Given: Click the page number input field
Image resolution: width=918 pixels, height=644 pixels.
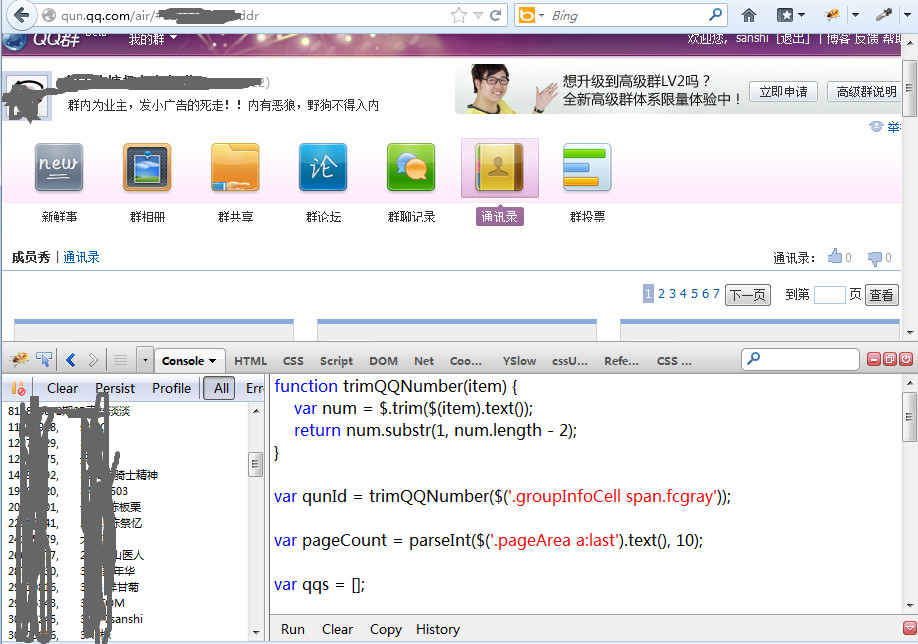Looking at the screenshot, I should tap(829, 295).
